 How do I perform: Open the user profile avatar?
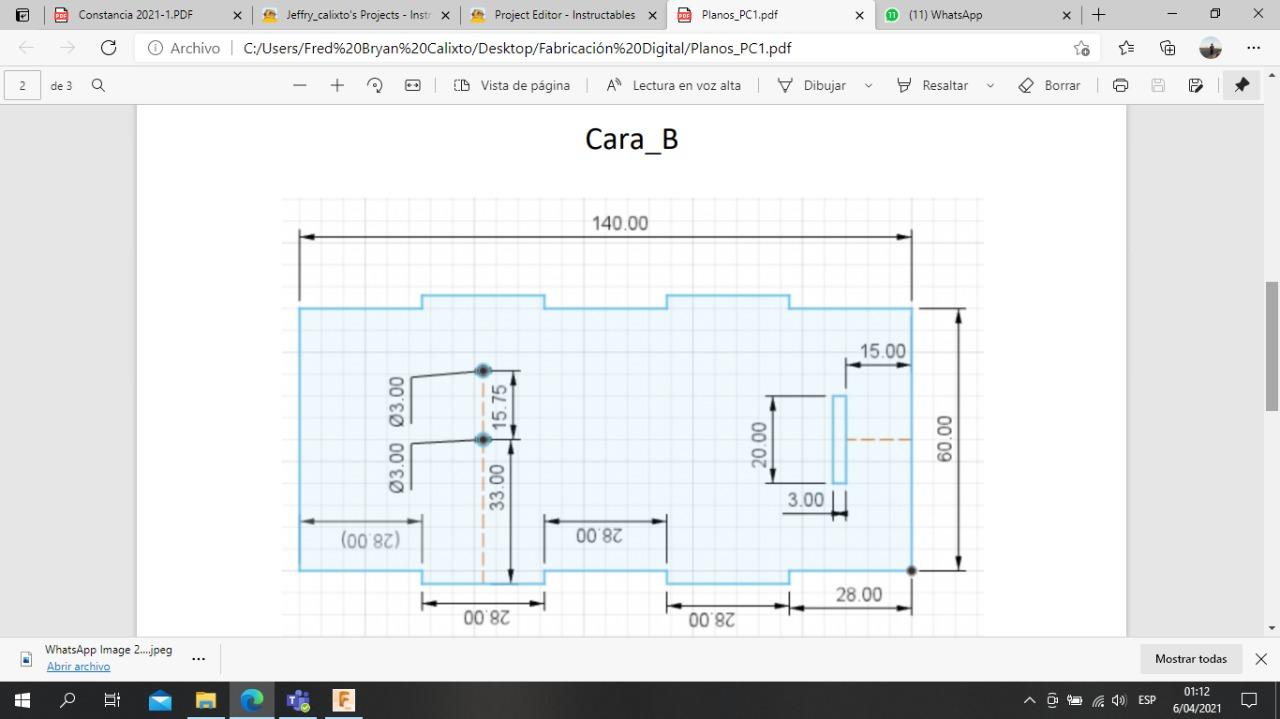(1210, 48)
